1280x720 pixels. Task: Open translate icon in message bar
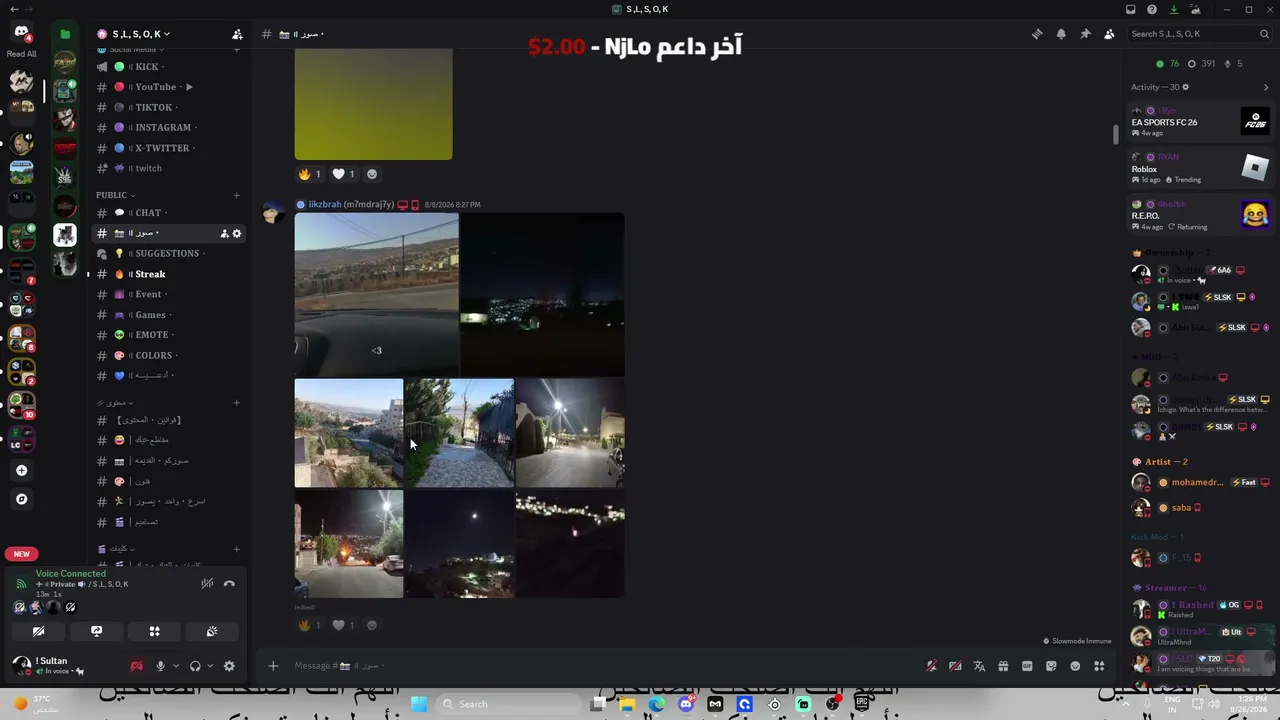point(979,666)
